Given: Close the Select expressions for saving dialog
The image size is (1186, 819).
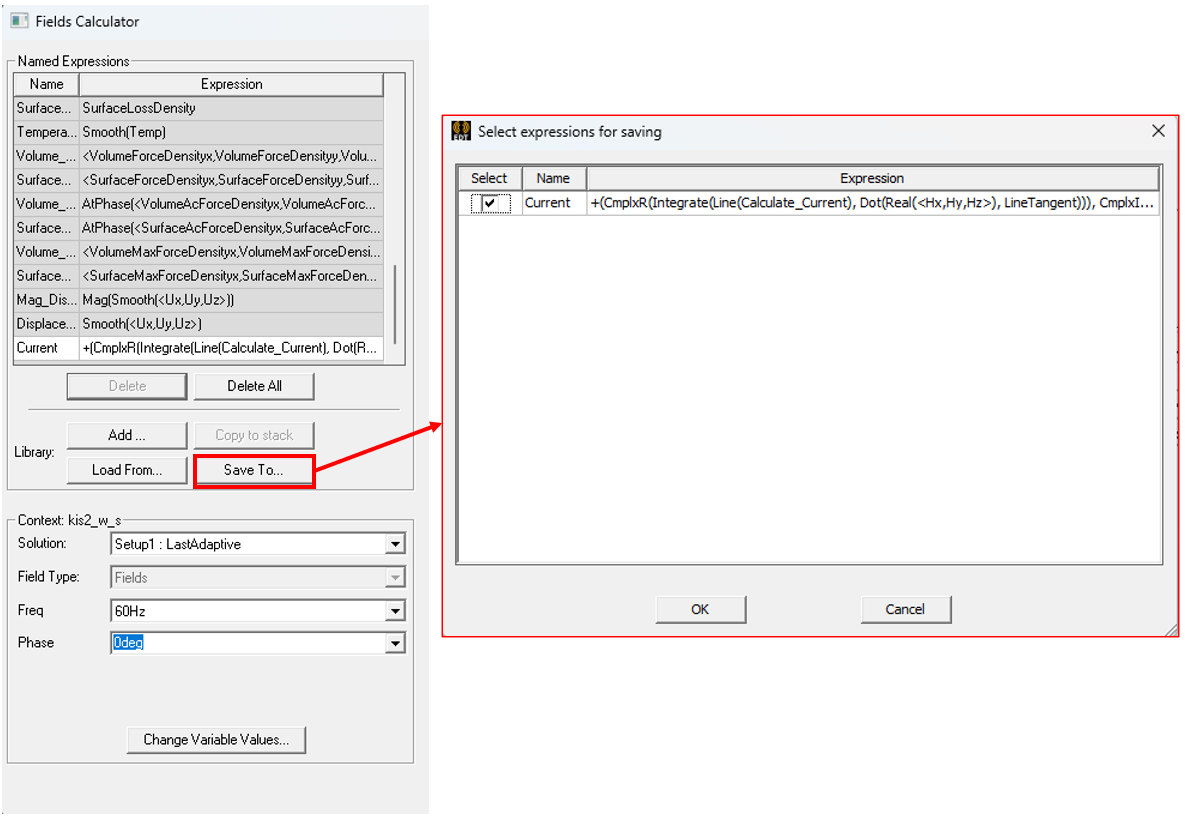Looking at the screenshot, I should pos(1158,131).
